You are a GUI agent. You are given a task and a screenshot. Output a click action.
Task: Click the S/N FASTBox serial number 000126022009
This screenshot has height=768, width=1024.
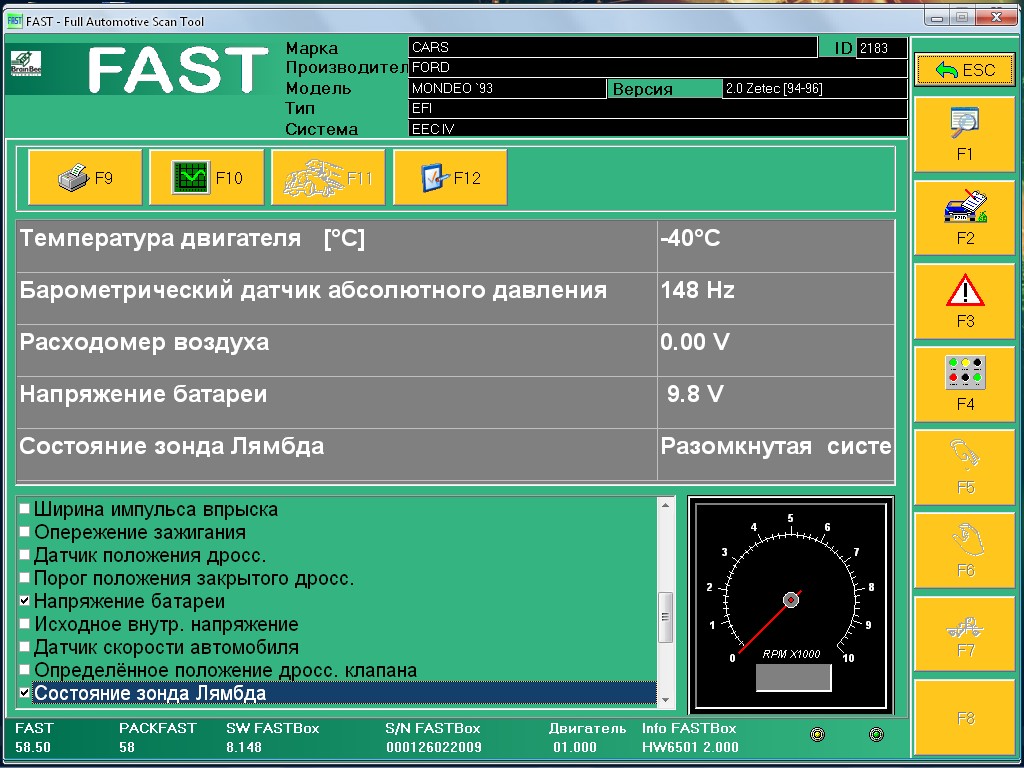point(434,747)
